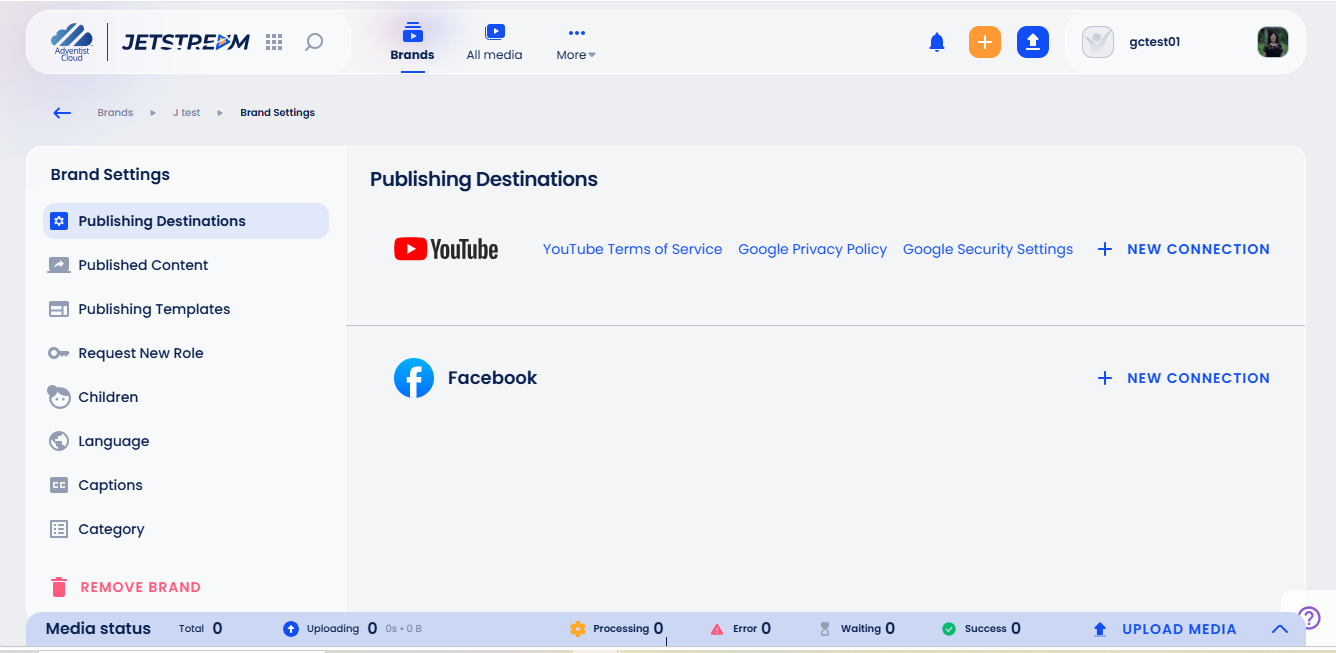Switch to the Brands tab
1336x653 pixels.
pos(412,44)
